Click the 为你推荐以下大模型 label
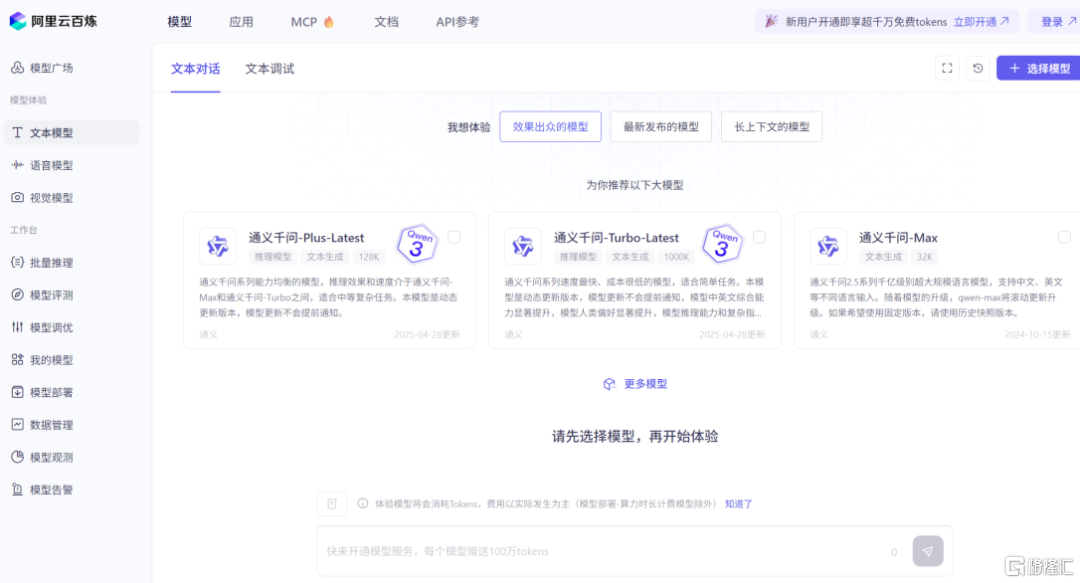The height and width of the screenshot is (583, 1080). (635, 185)
